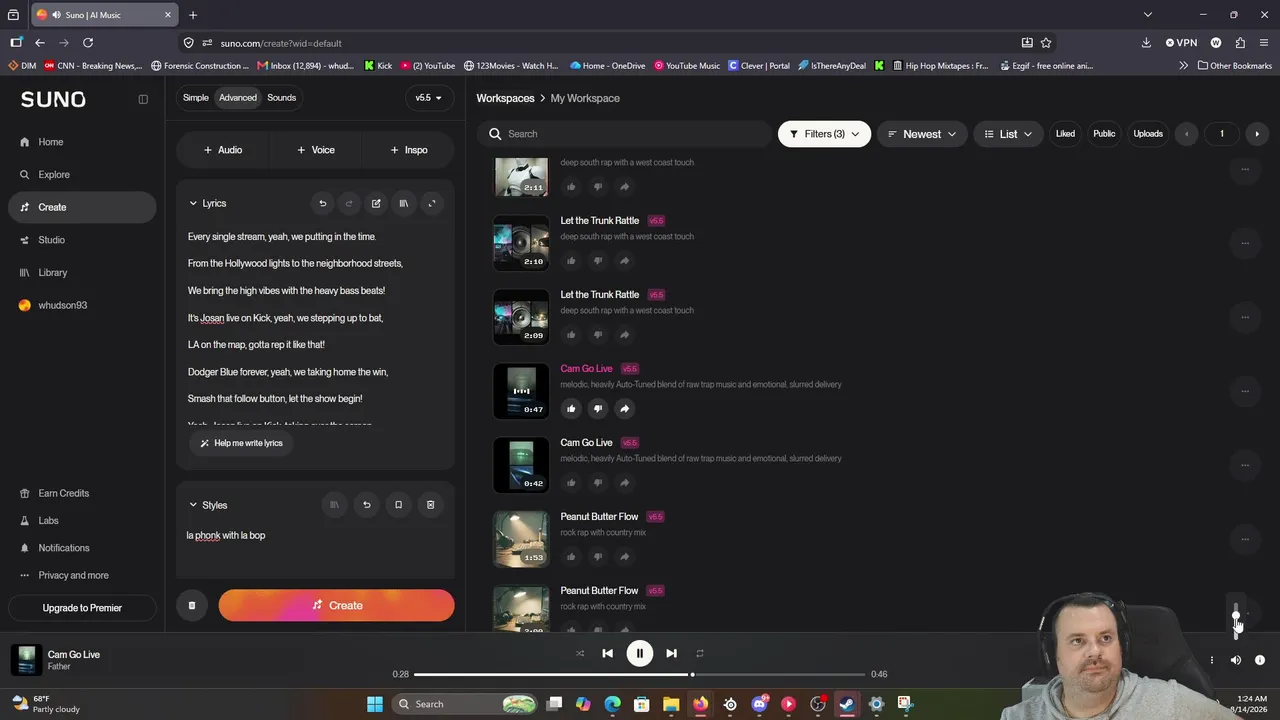Dislike the playing Cam Go Live song
The image size is (1280, 720).
coord(598,408)
